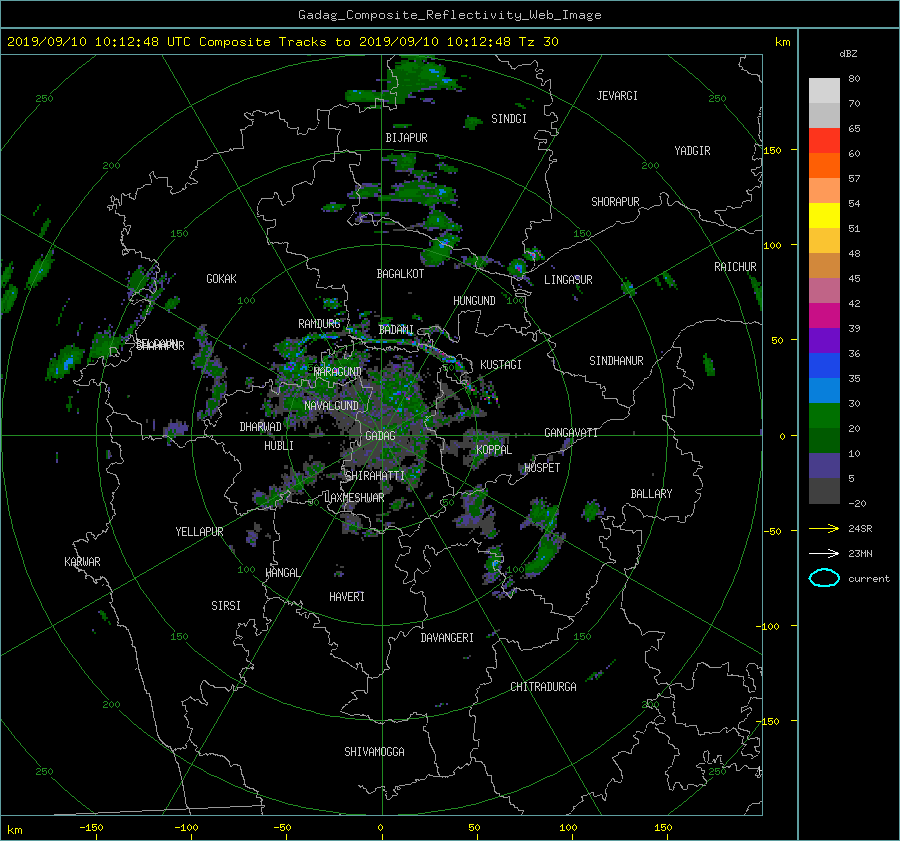Select the blue 36 dBZ color swatch
The height and width of the screenshot is (841, 900).
coord(824,365)
